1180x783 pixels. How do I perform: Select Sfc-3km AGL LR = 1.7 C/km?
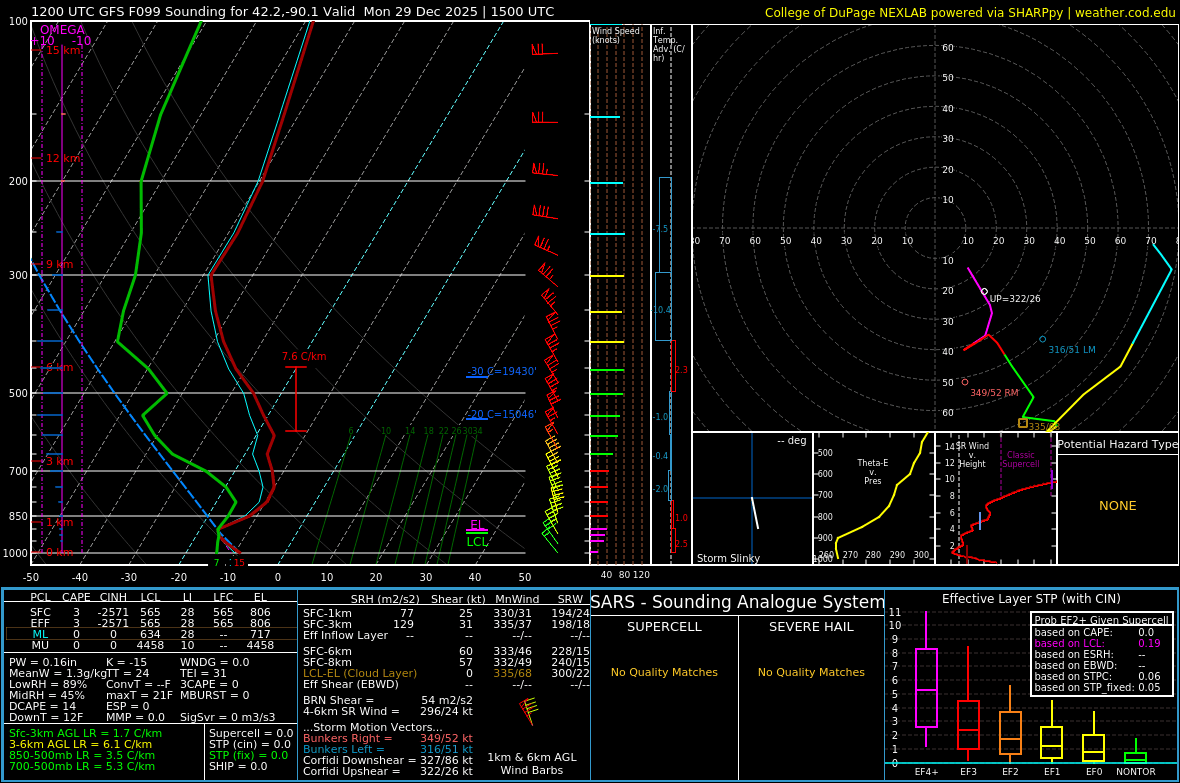(85, 733)
